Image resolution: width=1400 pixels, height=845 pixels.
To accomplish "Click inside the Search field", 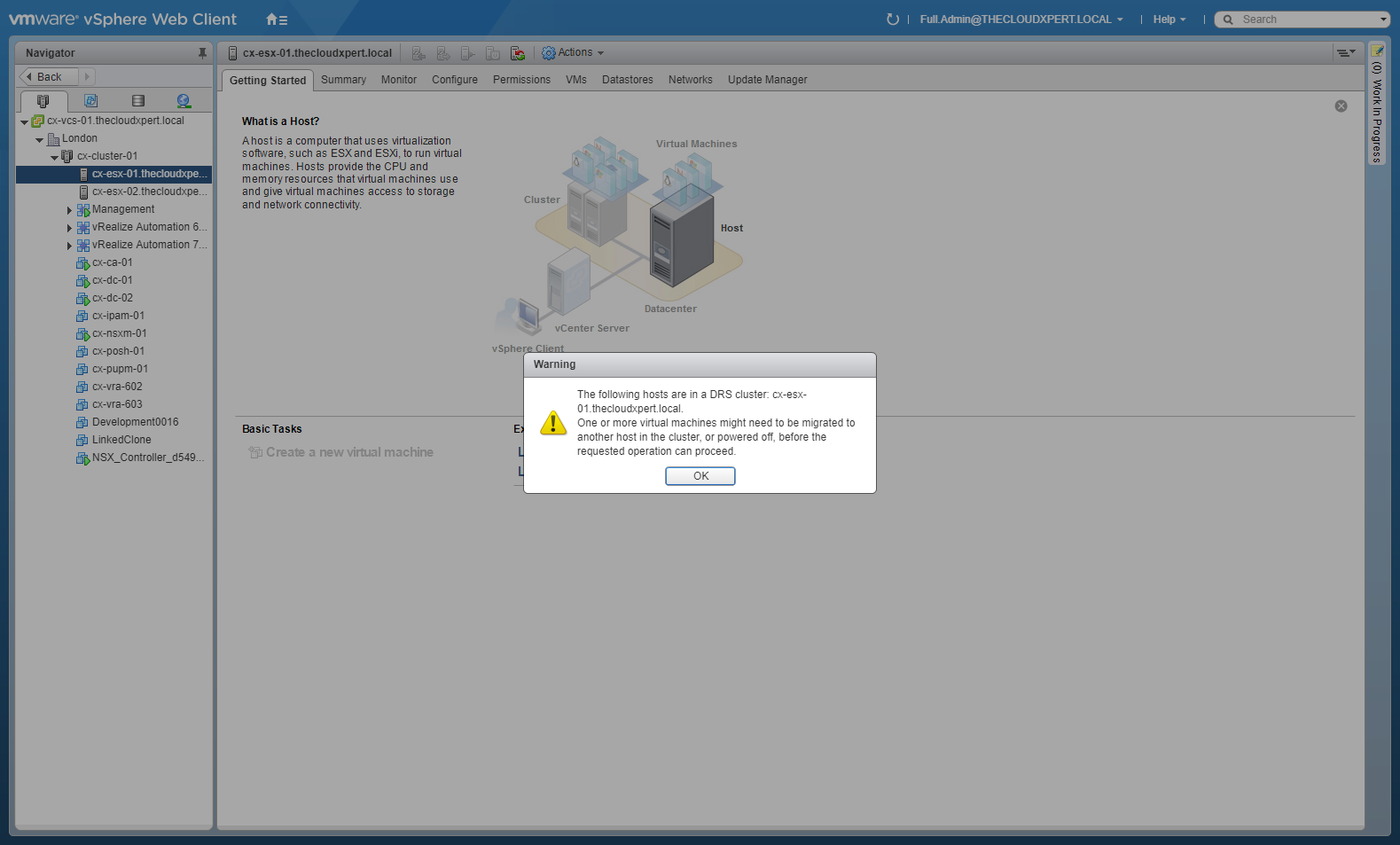I will [1303, 20].
